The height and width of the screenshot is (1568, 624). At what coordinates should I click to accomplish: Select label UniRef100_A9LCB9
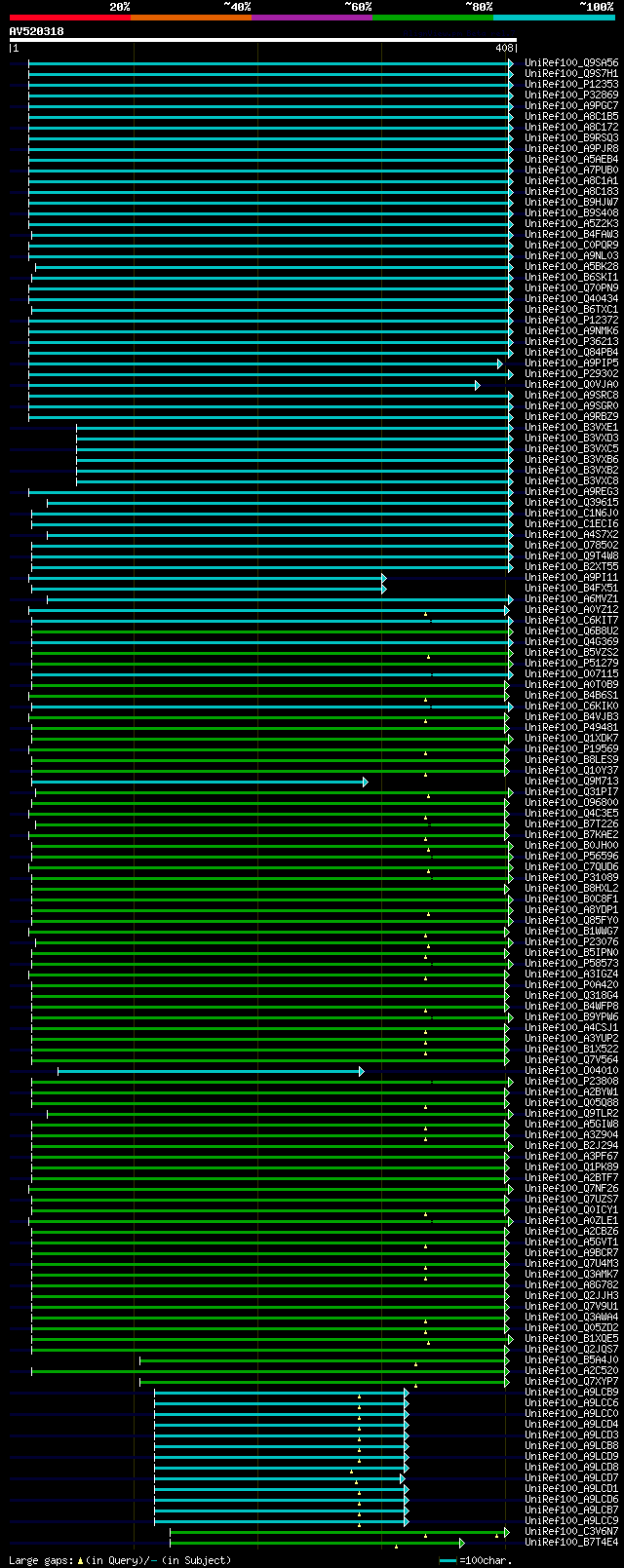[x=571, y=1392]
